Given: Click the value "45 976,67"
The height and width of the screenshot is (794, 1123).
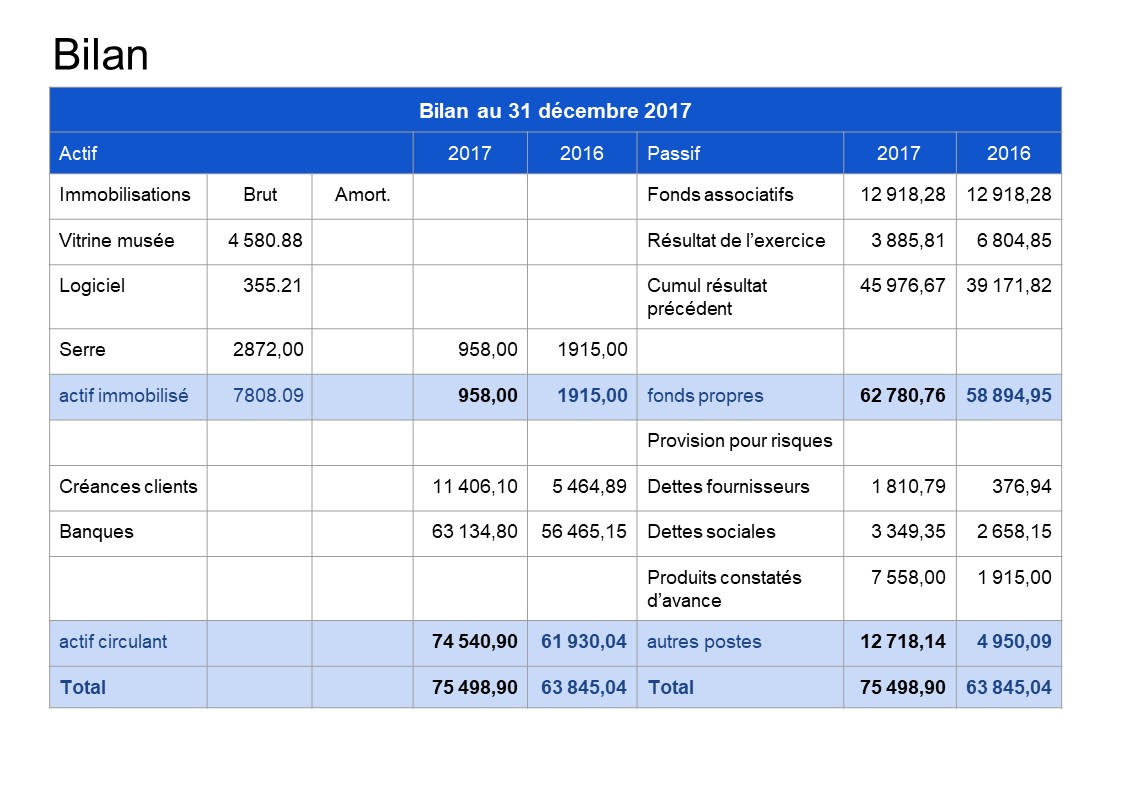Looking at the screenshot, I should coord(902,286).
